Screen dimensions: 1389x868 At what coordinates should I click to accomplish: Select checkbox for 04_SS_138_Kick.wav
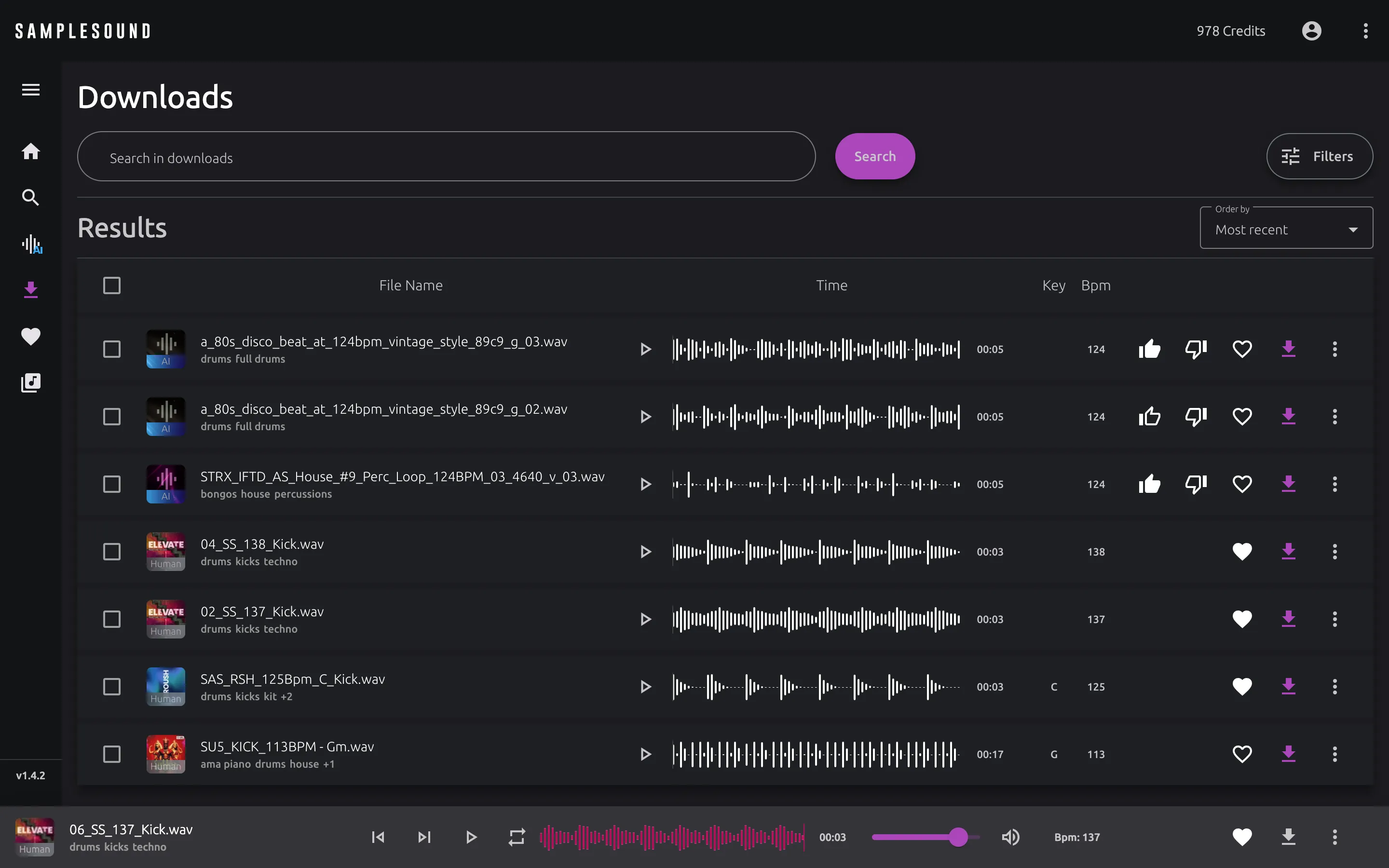112,552
